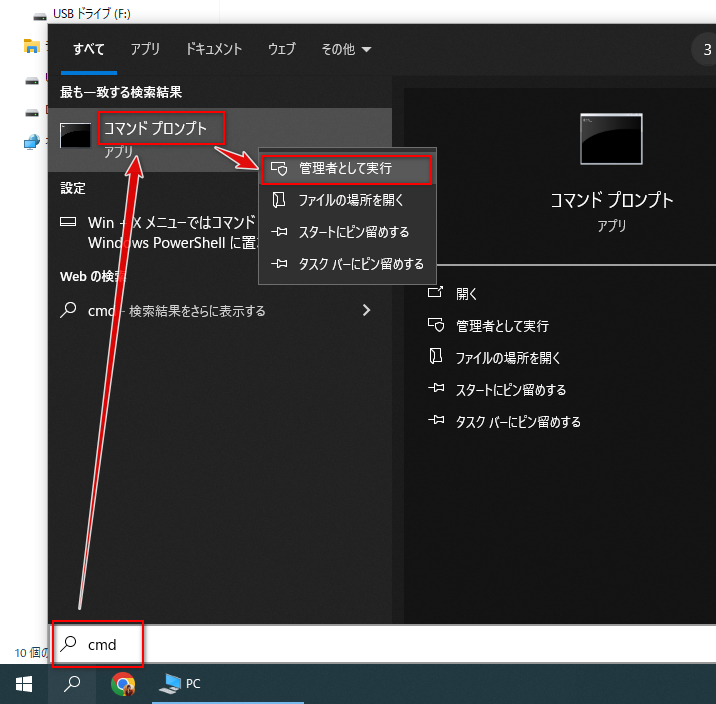Click the Command Prompt icon in results list
Screen dimensions: 716x704
(75, 135)
